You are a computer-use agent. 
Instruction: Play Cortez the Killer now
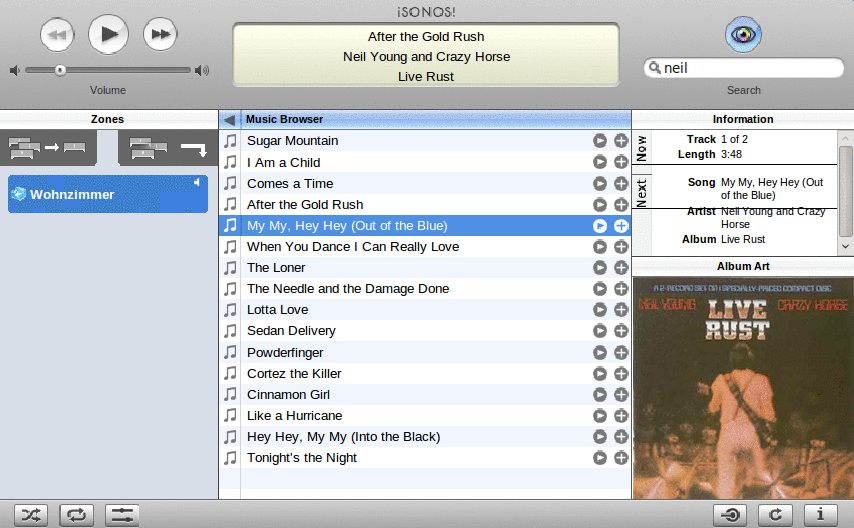pyautogui.click(x=600, y=374)
